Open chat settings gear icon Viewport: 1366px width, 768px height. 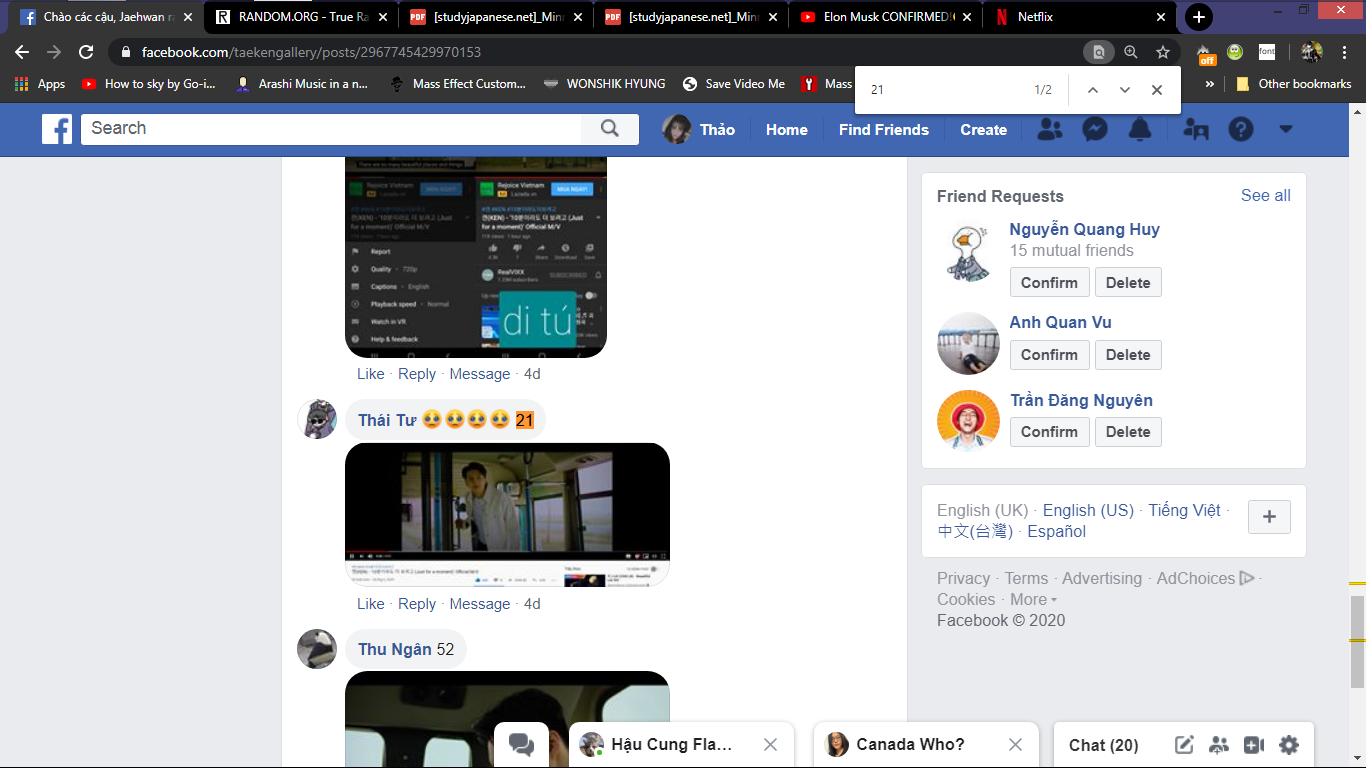pyautogui.click(x=1289, y=745)
